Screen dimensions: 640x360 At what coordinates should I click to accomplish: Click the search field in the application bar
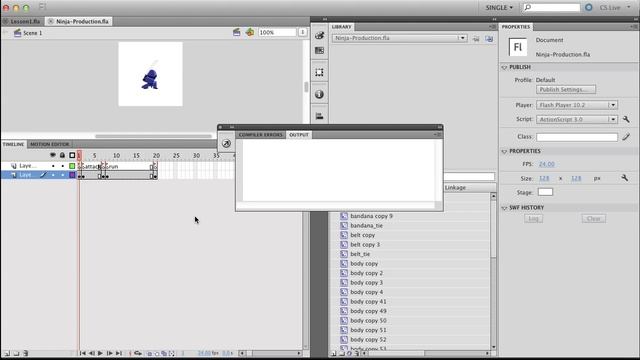pyautogui.click(x=552, y=7)
